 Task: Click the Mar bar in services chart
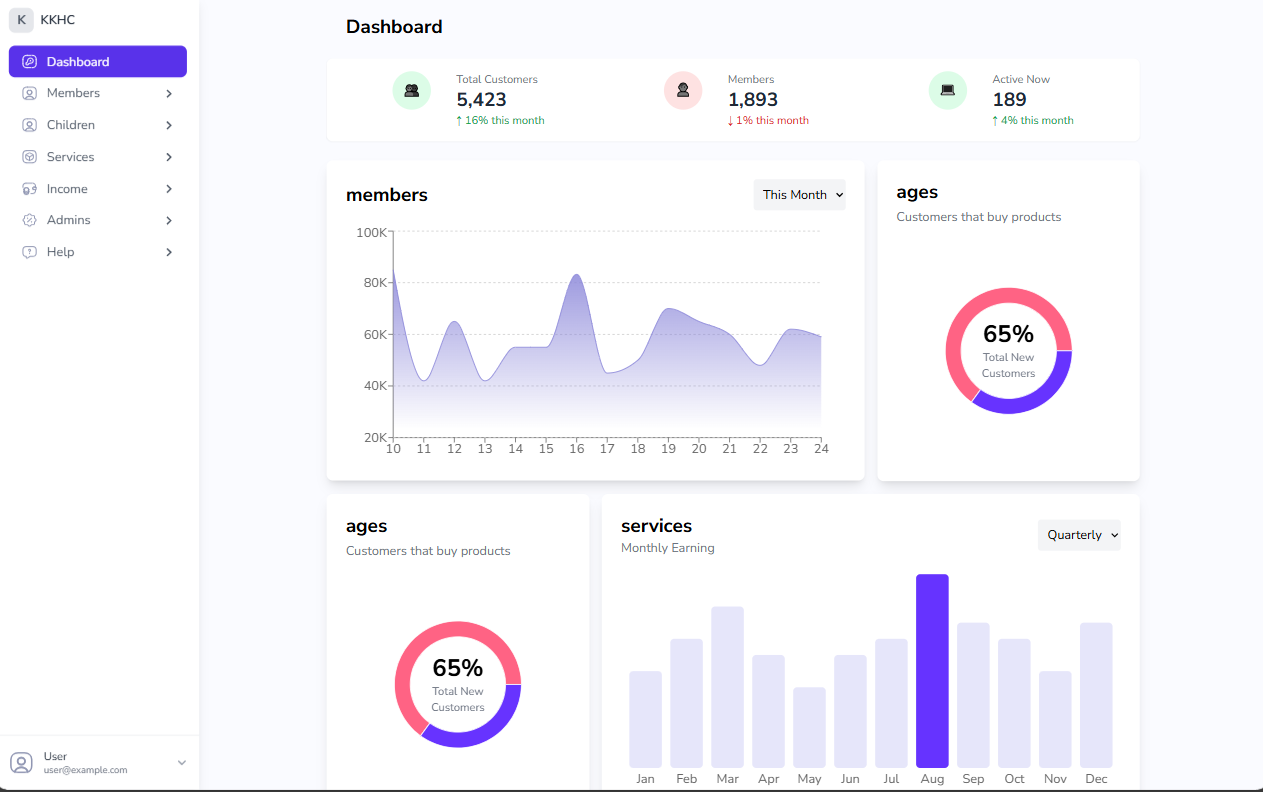pyautogui.click(x=727, y=686)
